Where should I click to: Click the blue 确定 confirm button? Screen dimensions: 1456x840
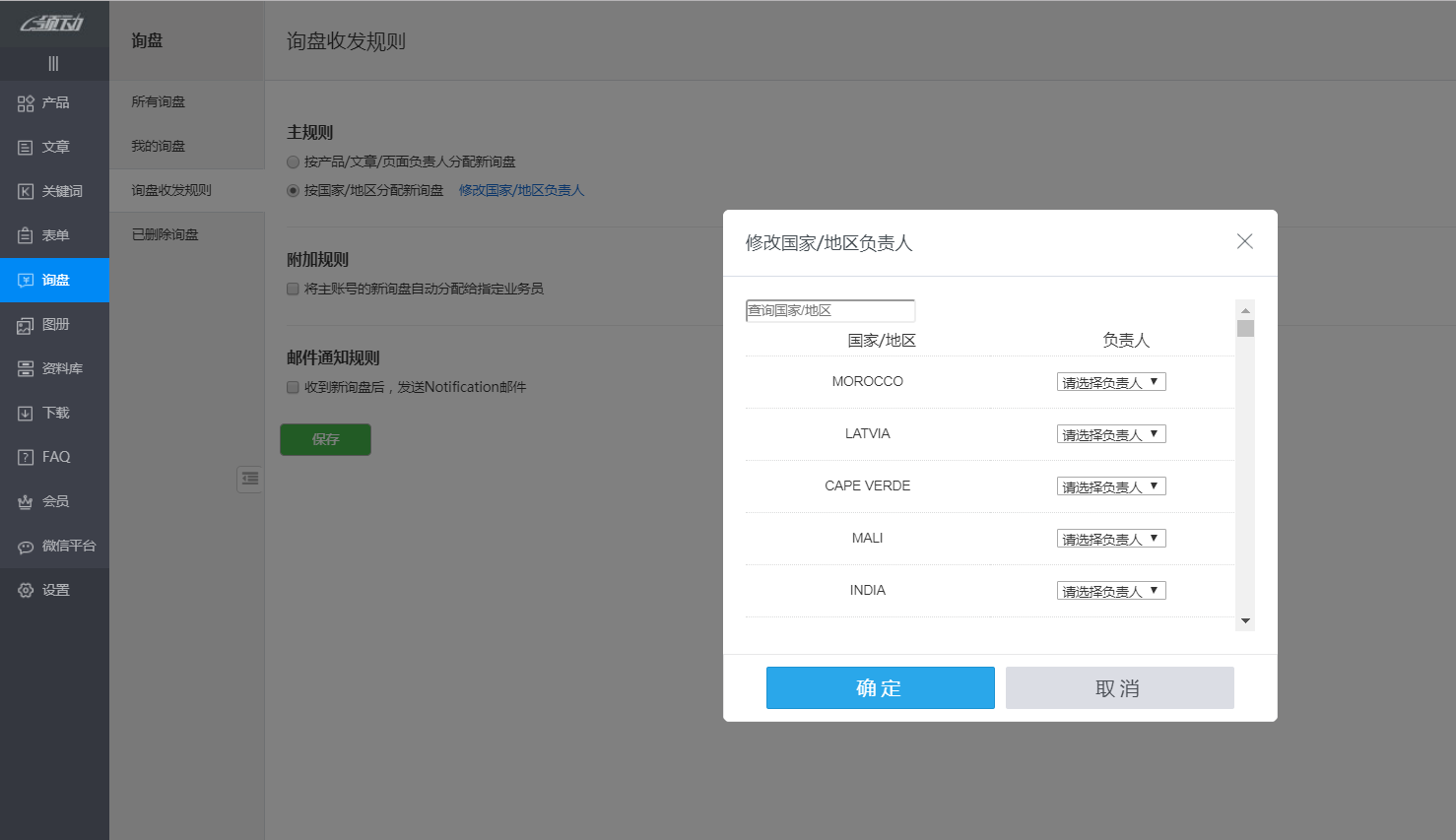click(x=880, y=687)
